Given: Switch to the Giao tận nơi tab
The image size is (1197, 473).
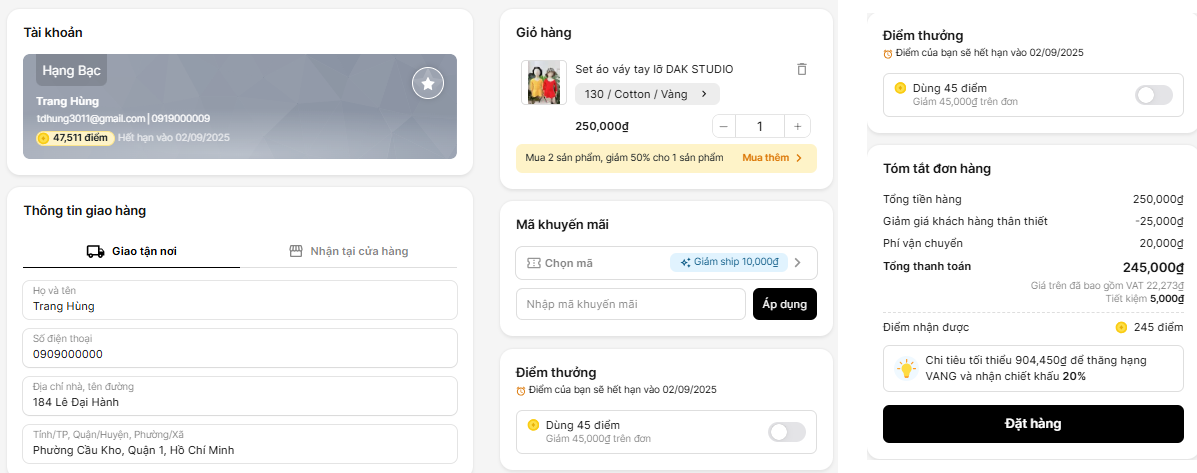Looking at the screenshot, I should 131,251.
